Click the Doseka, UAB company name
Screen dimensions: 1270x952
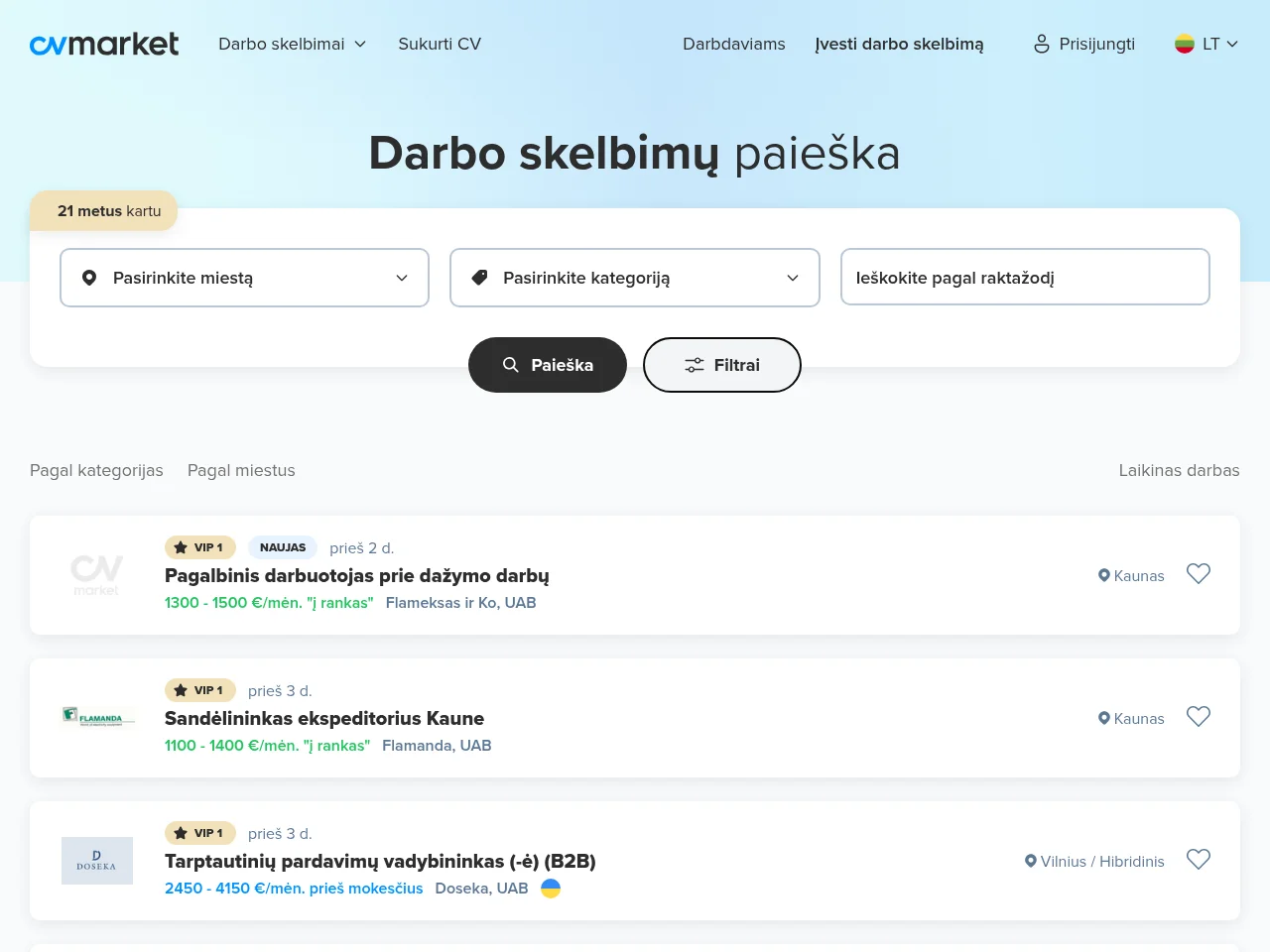(x=481, y=889)
